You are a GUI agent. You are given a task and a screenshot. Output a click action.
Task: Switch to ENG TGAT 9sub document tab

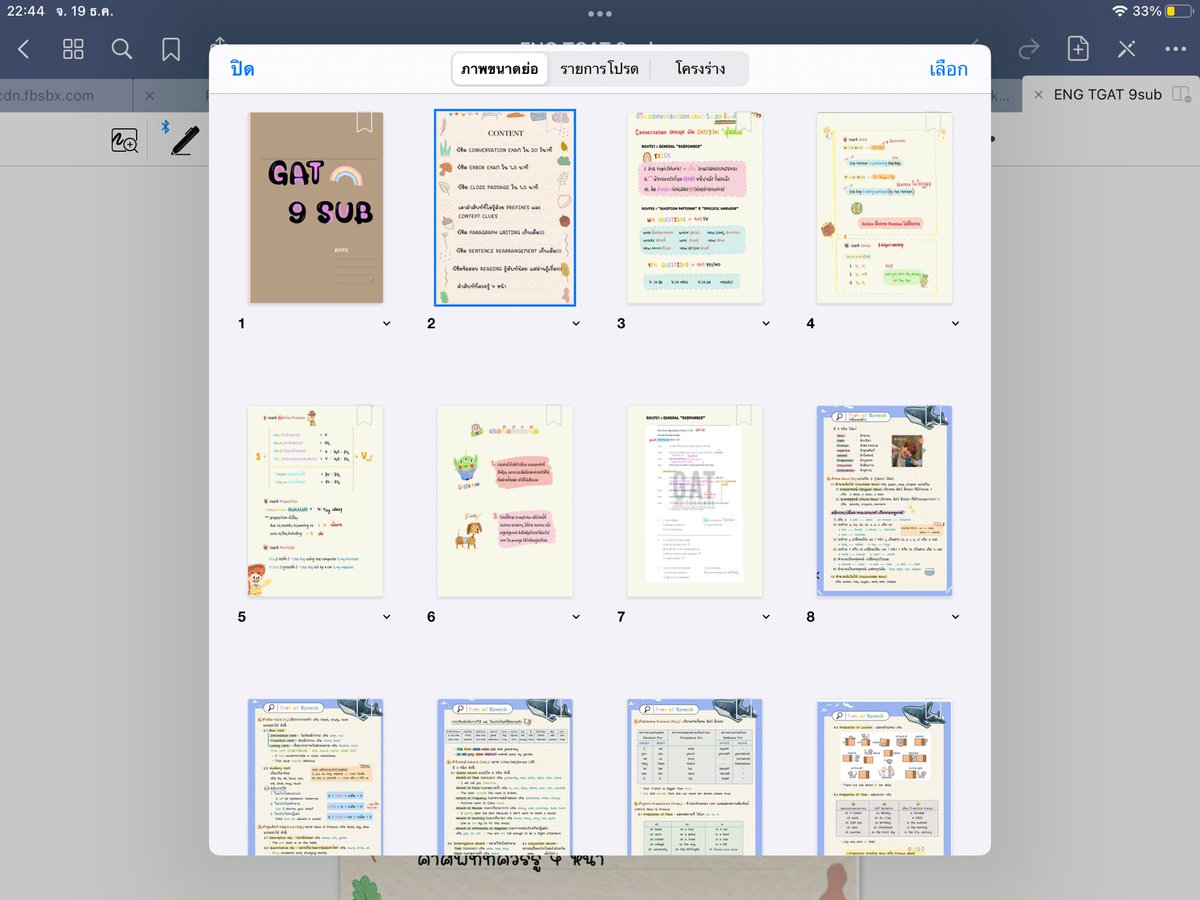(1109, 95)
